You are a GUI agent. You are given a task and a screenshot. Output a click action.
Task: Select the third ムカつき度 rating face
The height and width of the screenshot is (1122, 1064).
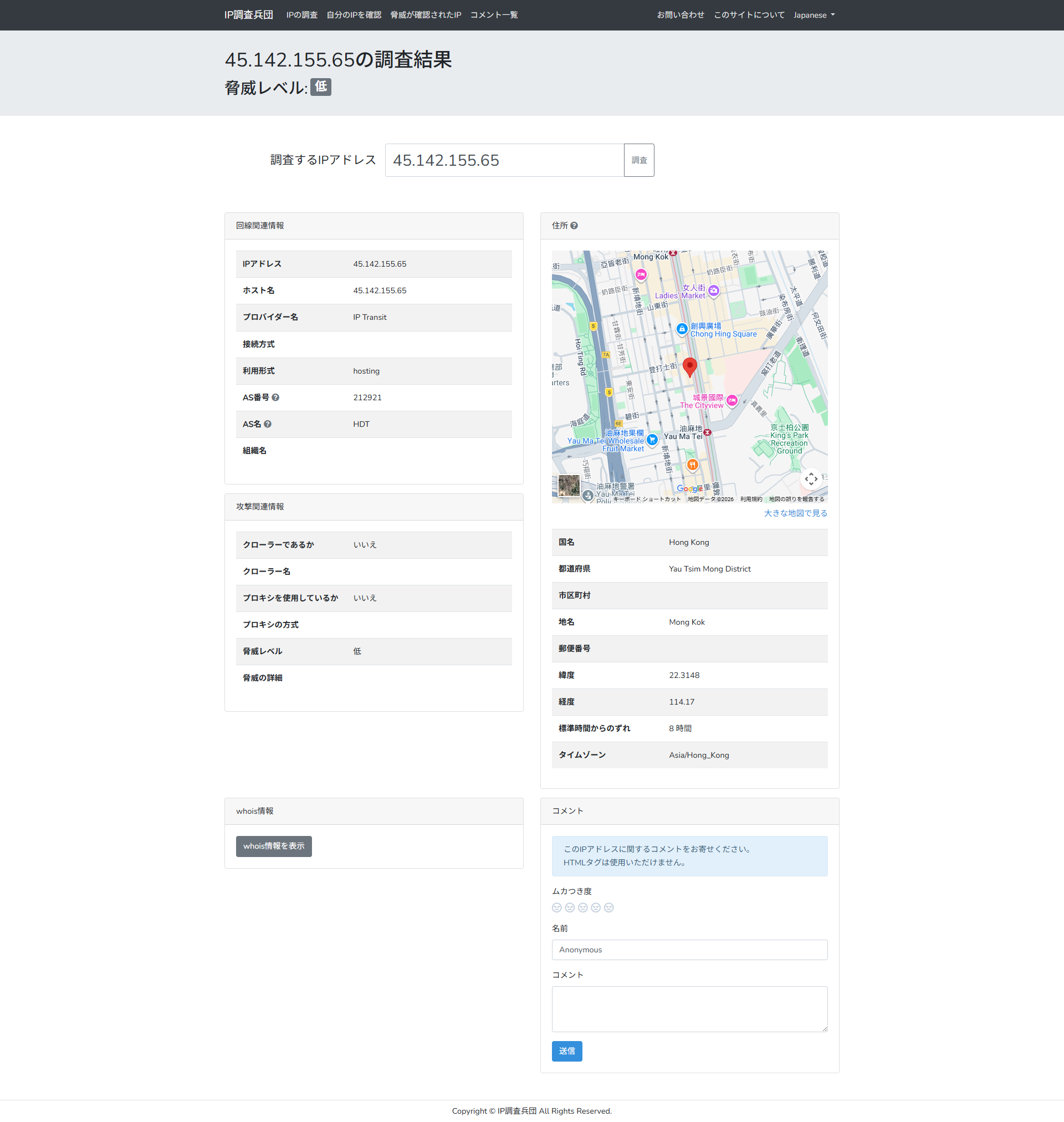coord(582,907)
